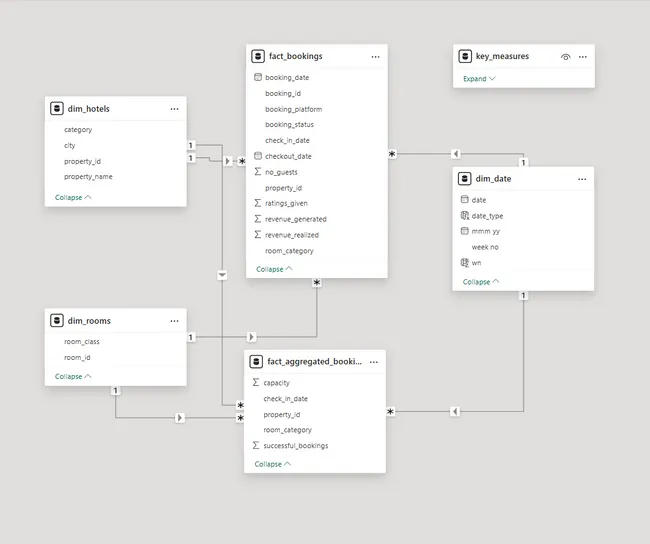
Task: Open more options for dim_date table
Action: pos(582,179)
